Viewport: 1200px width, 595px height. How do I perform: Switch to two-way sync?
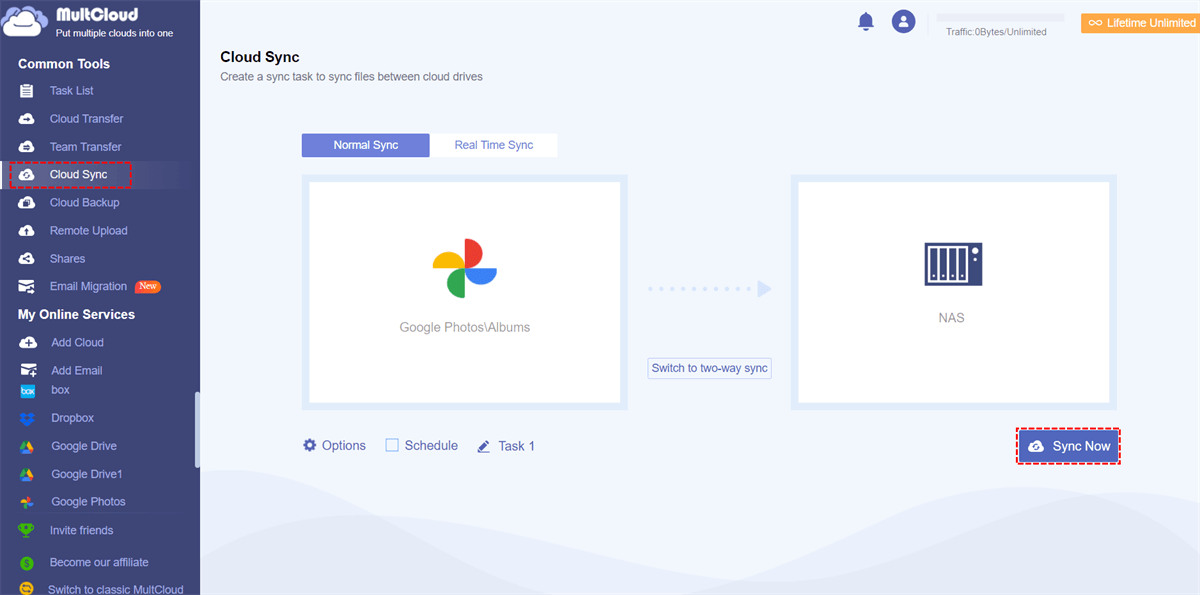710,368
